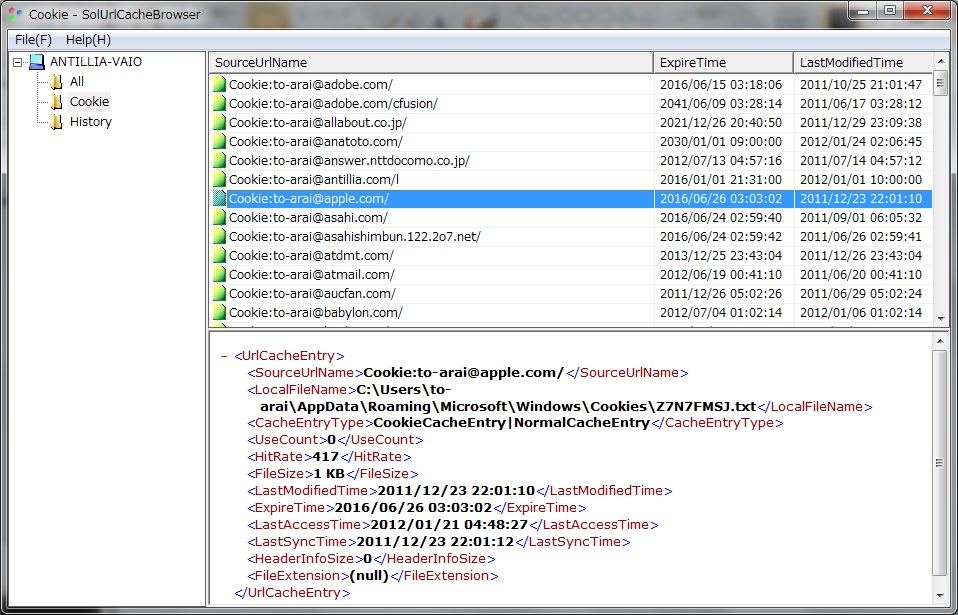958x615 pixels.
Task: Click ExpireTime cell 2041/06/09 03:28:14
Action: (721, 104)
